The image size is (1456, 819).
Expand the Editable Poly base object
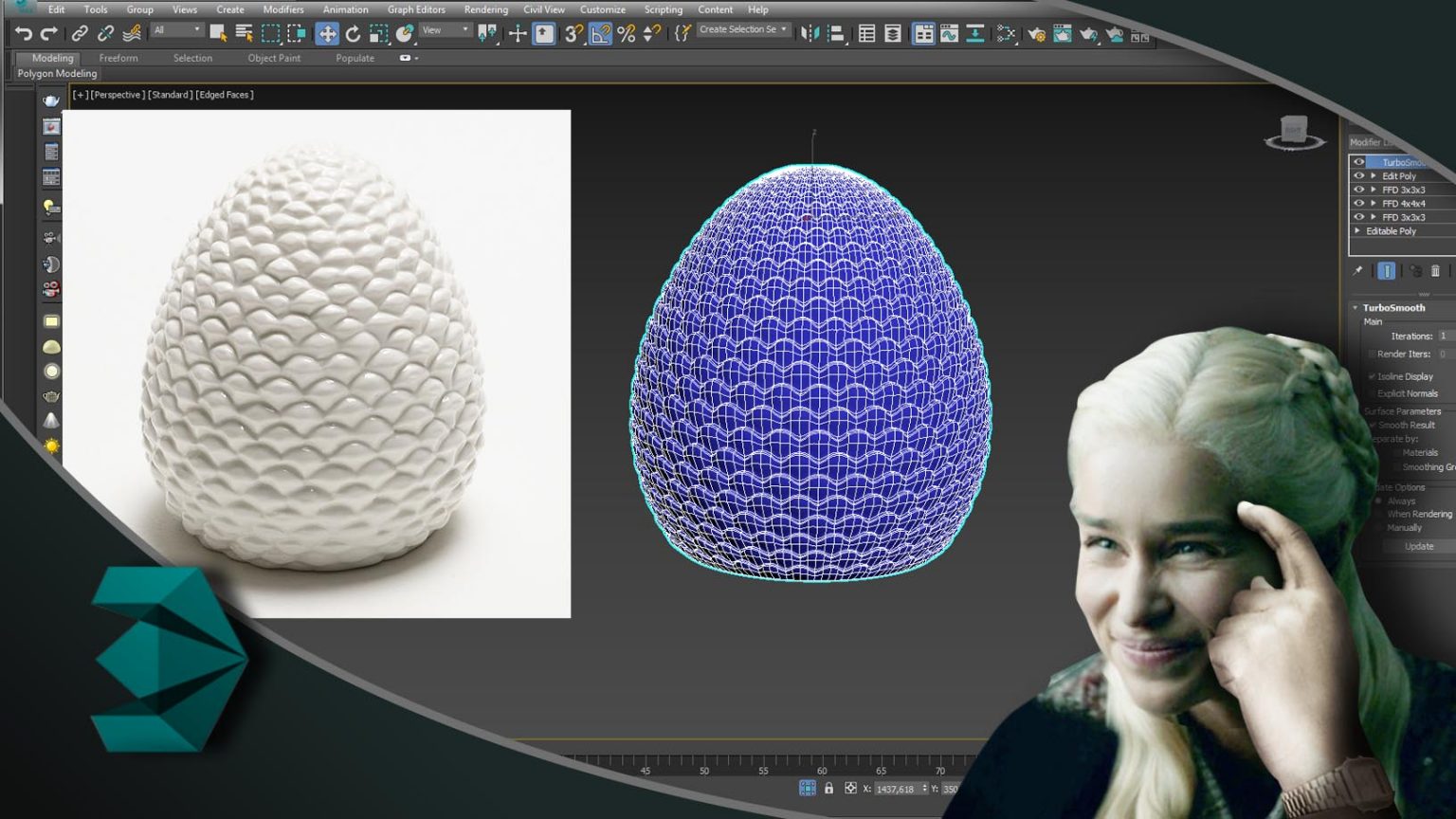point(1358,231)
